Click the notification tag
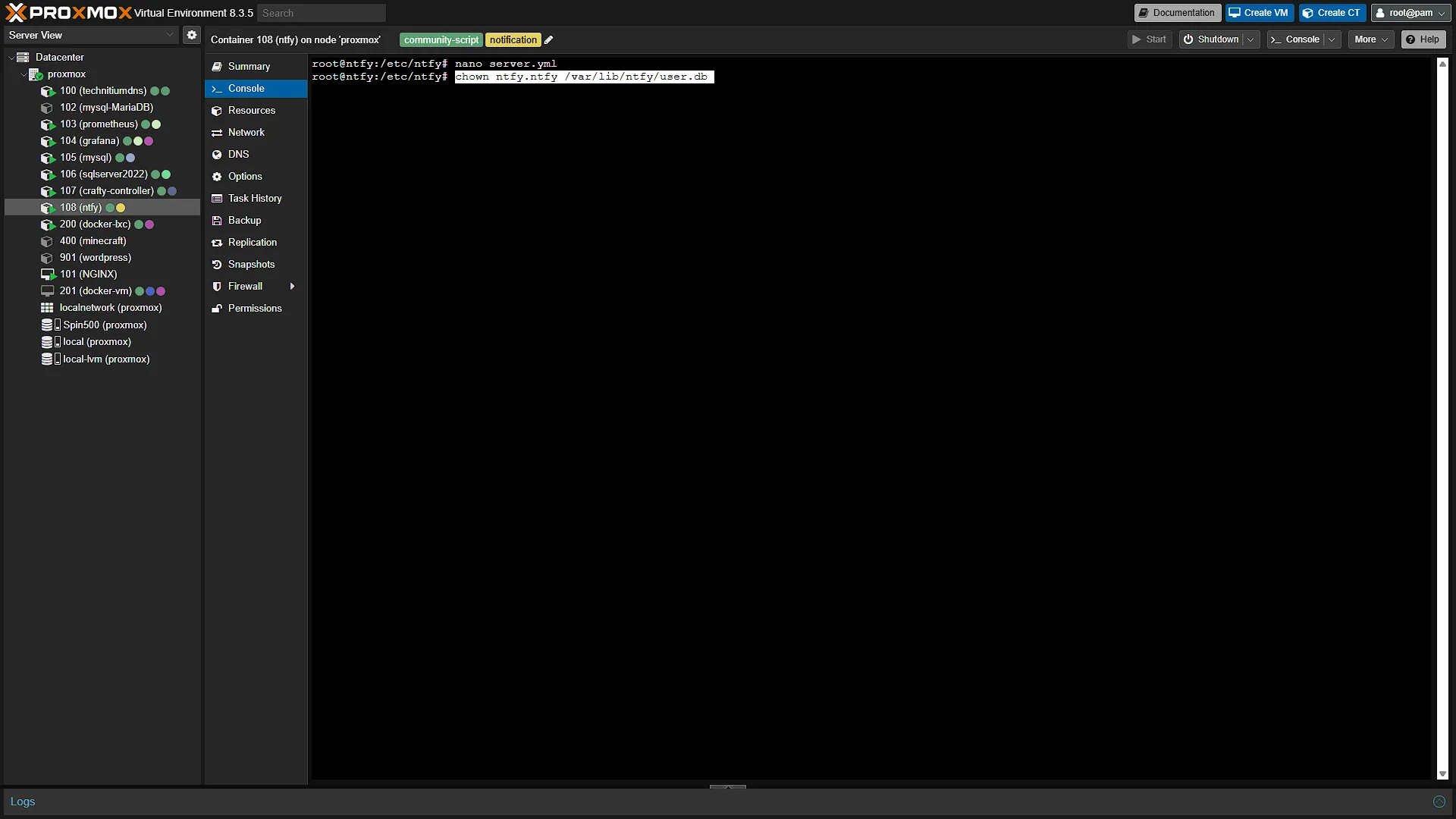The width and height of the screenshot is (1456, 819). pyautogui.click(x=513, y=40)
